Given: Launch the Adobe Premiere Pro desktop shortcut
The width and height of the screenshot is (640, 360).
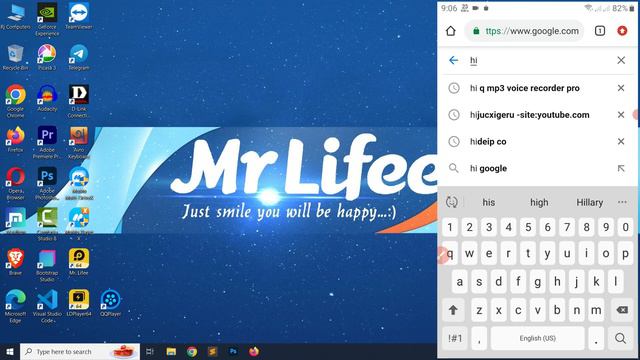Looking at the screenshot, I should [47, 142].
